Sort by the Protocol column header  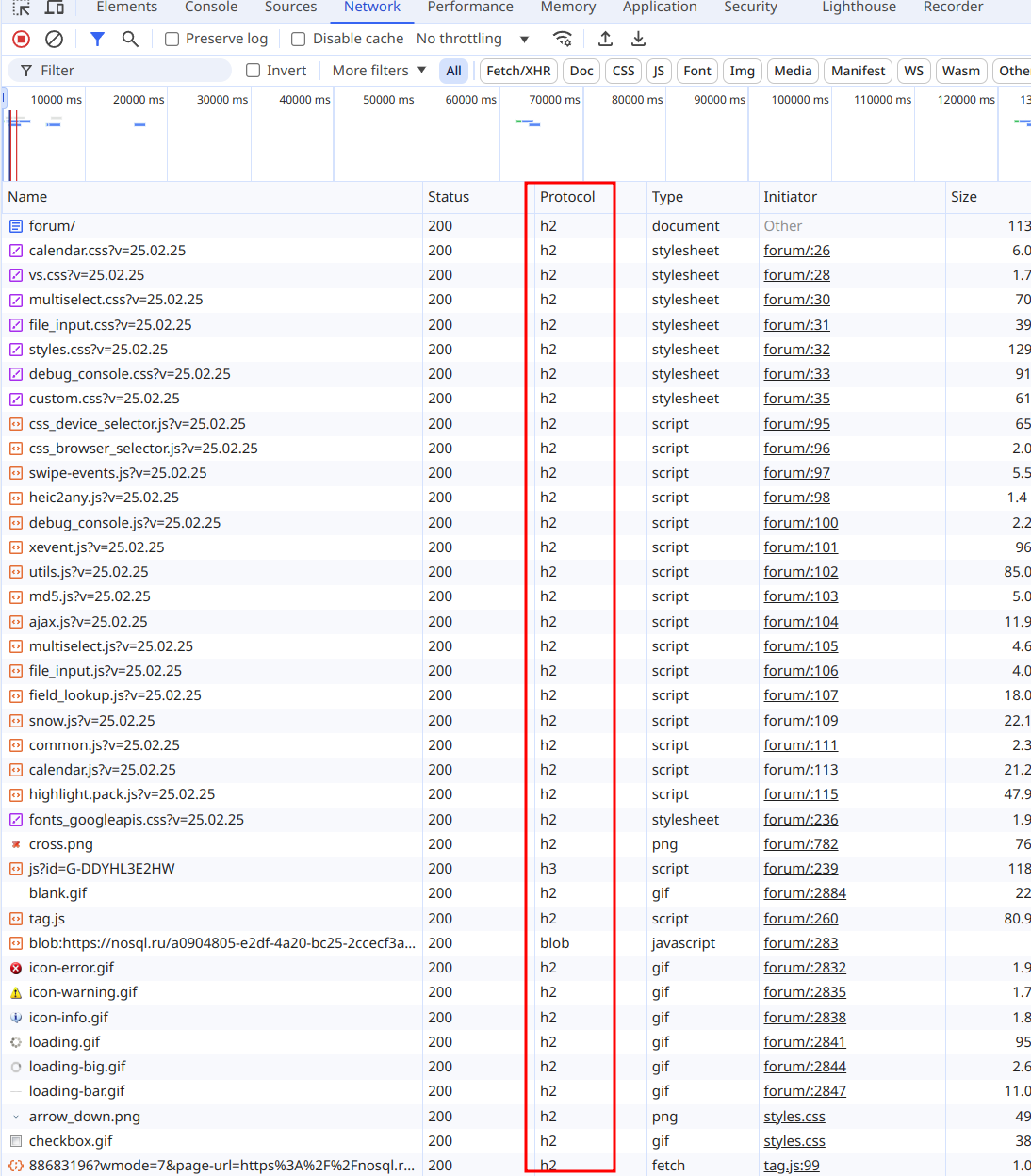point(567,197)
